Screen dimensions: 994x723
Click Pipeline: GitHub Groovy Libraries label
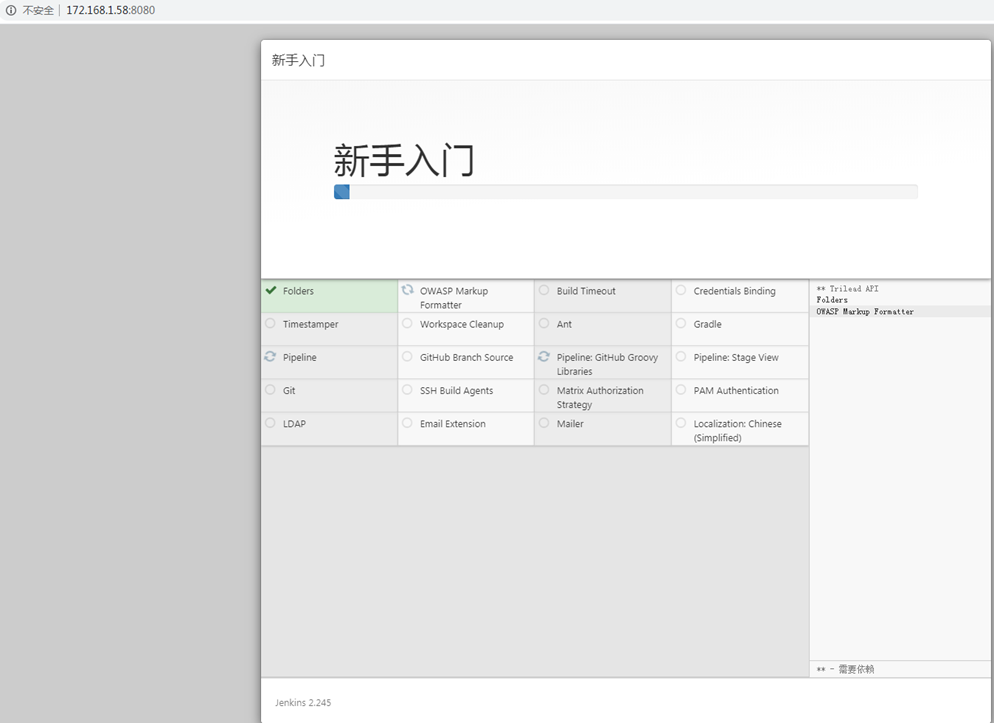pyautogui.click(x=607, y=364)
